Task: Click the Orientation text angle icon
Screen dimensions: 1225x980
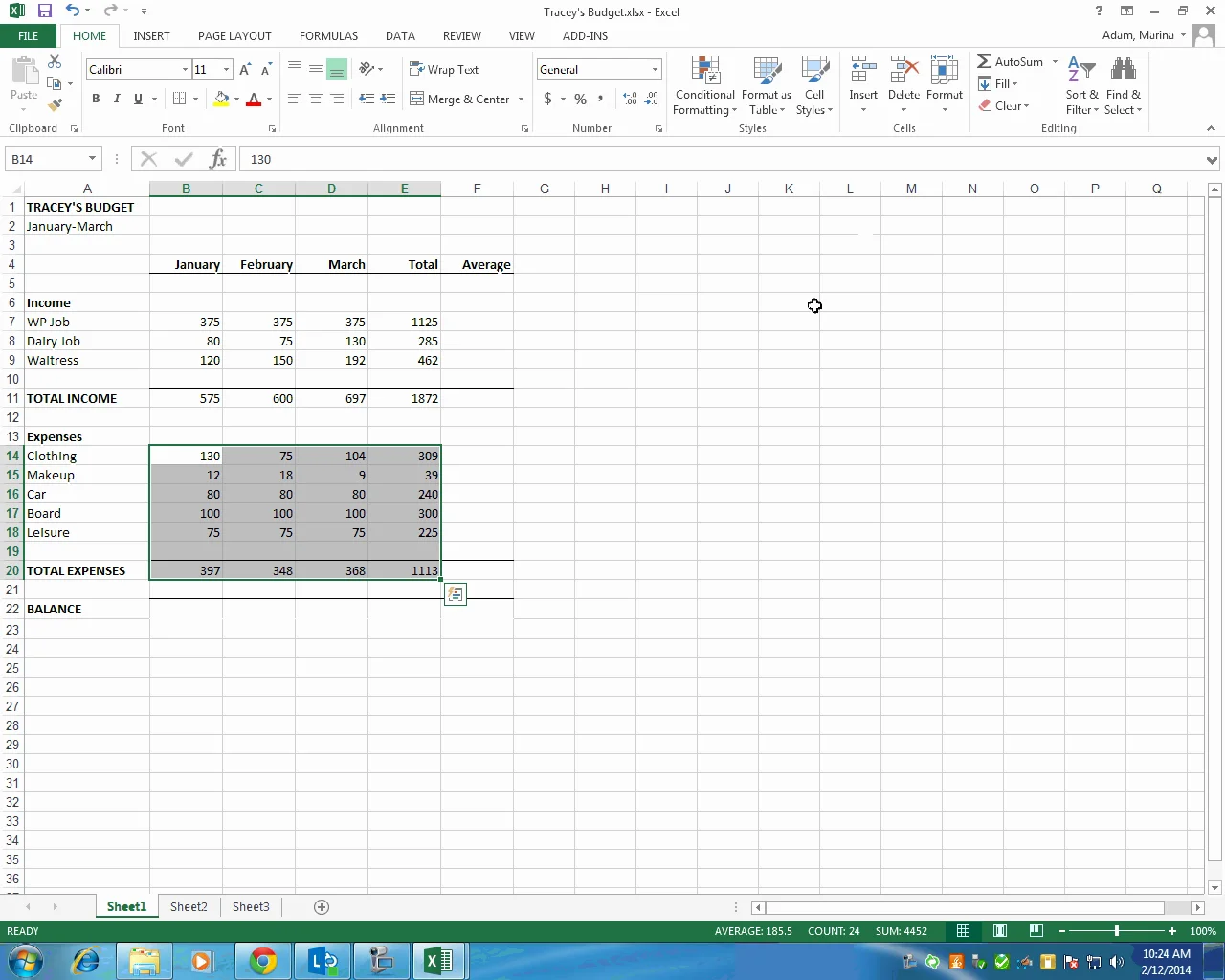Action: click(367, 69)
